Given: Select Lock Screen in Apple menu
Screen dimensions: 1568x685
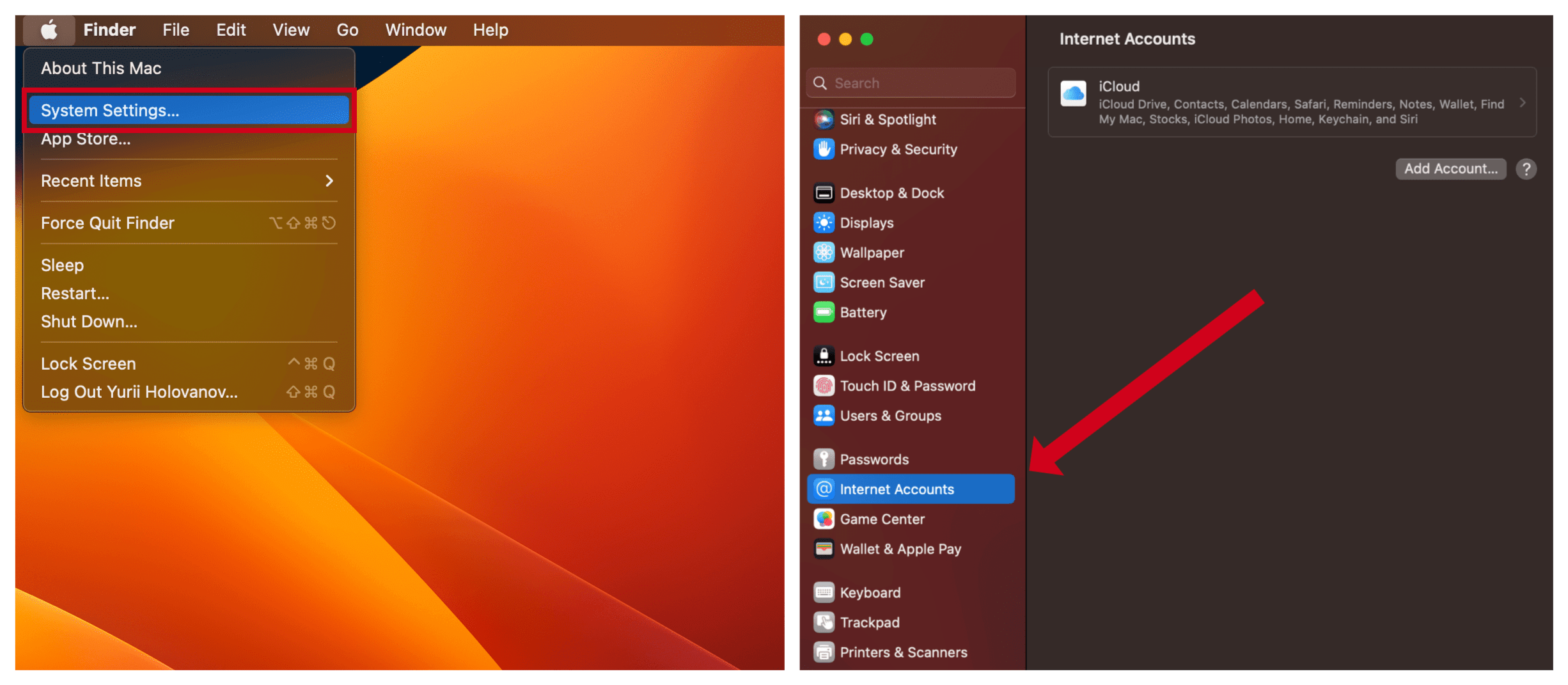Looking at the screenshot, I should point(189,364).
